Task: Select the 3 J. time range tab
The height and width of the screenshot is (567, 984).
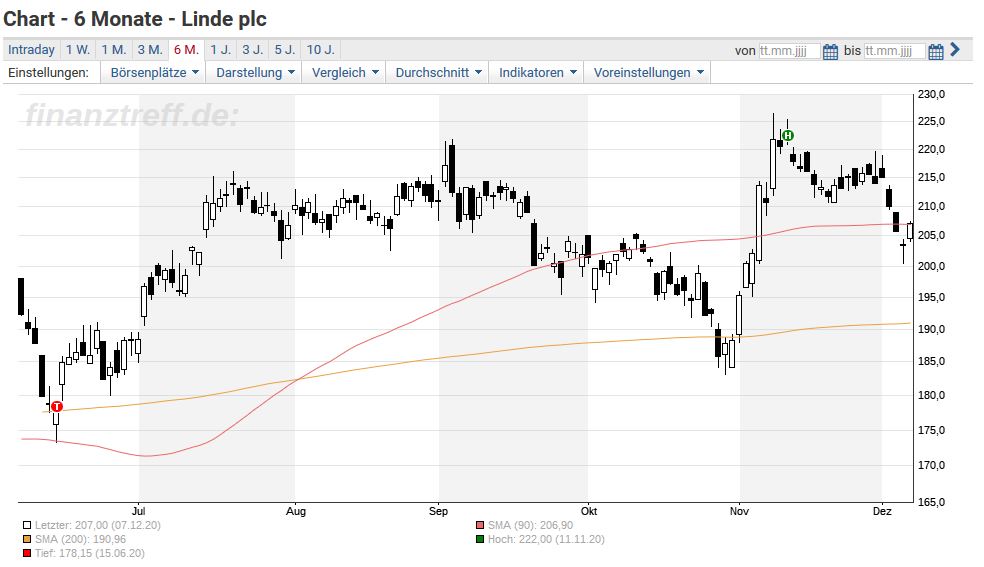Action: [x=253, y=50]
